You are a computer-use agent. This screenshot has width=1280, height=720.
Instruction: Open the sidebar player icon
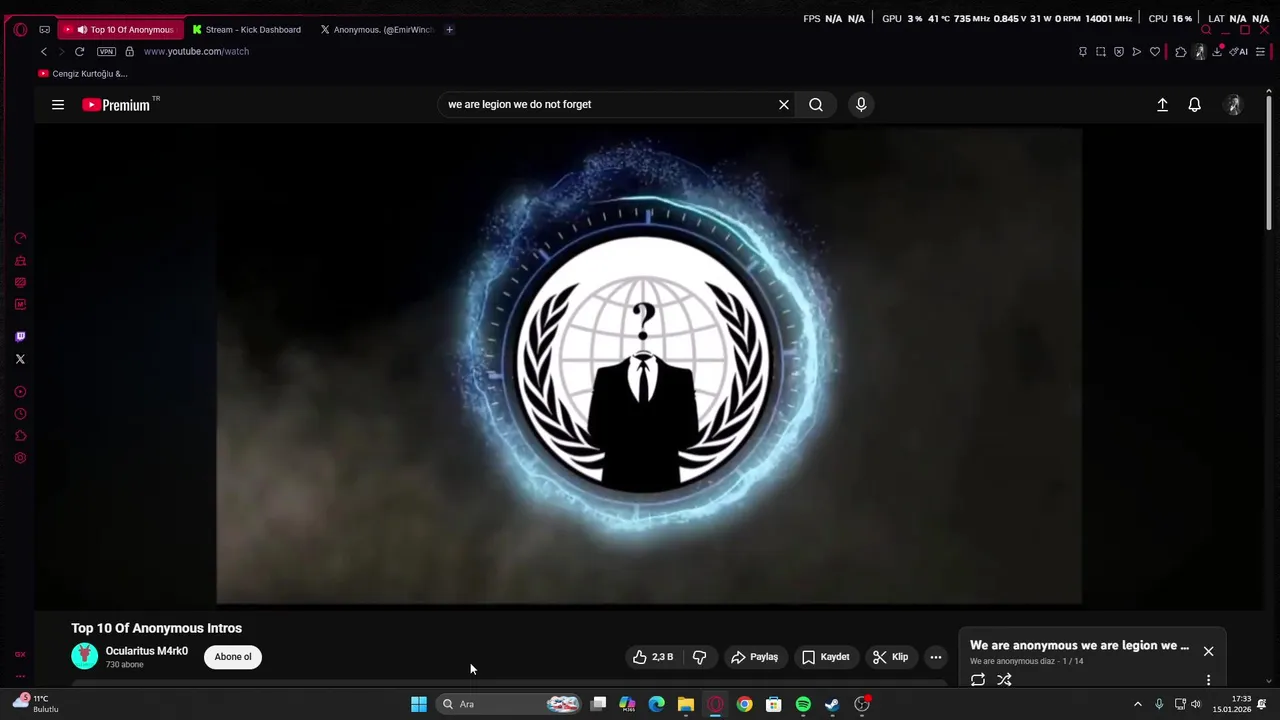[x=20, y=392]
